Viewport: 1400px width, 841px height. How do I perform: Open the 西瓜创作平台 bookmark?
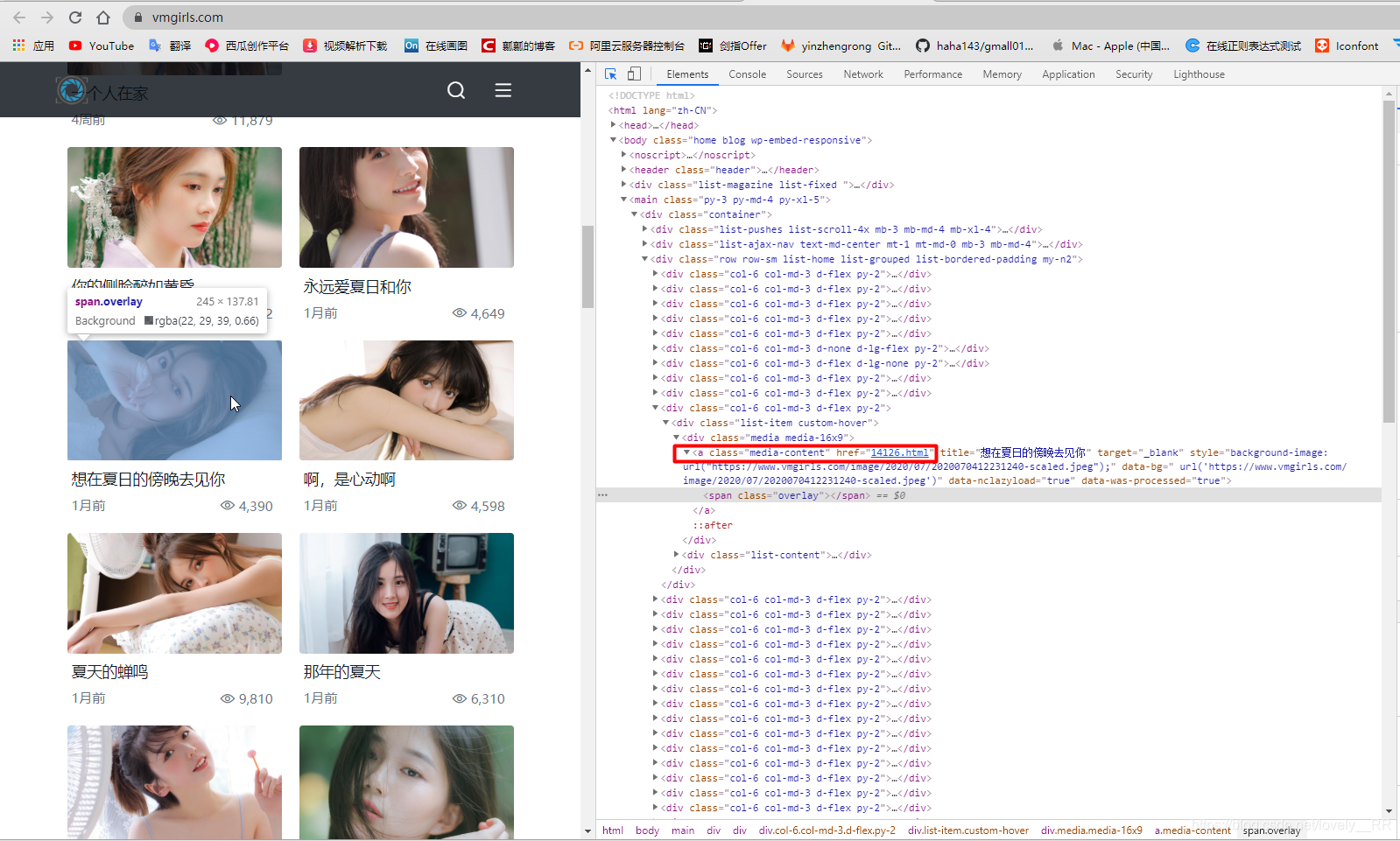coord(247,46)
